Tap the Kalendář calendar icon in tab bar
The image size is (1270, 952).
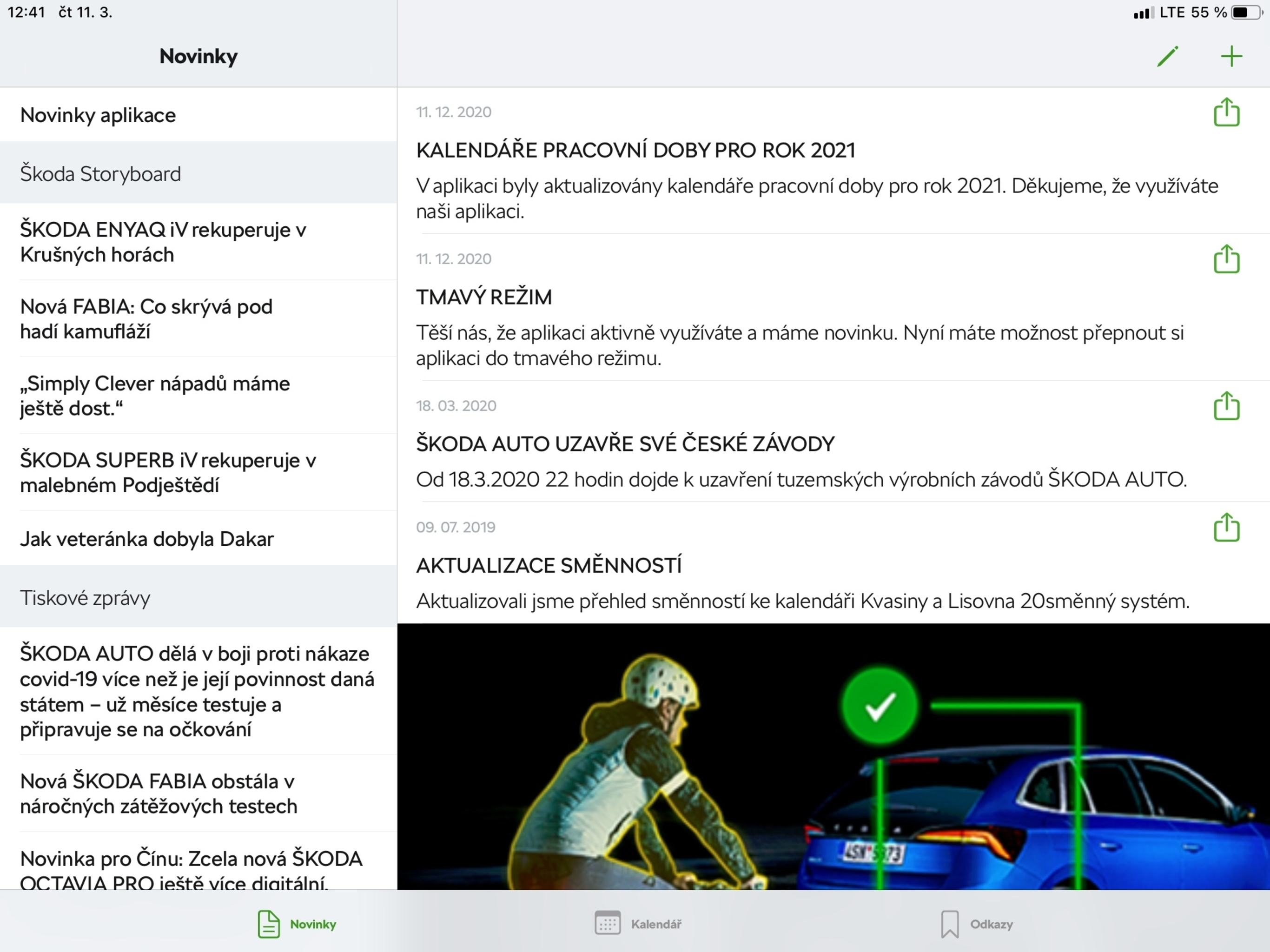[608, 923]
